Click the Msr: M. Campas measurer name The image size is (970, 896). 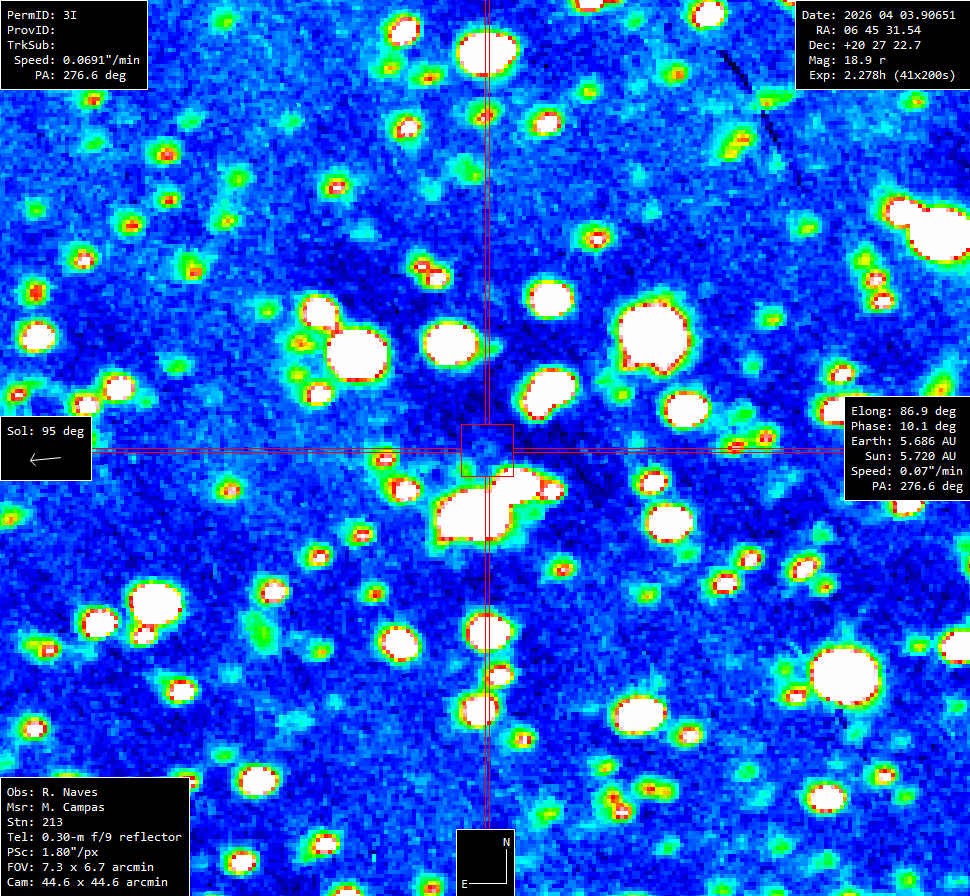point(56,807)
